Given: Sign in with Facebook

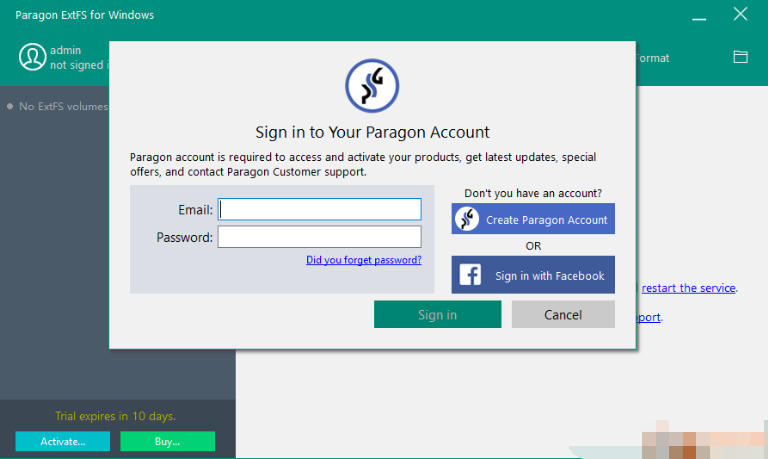Looking at the screenshot, I should (x=533, y=275).
